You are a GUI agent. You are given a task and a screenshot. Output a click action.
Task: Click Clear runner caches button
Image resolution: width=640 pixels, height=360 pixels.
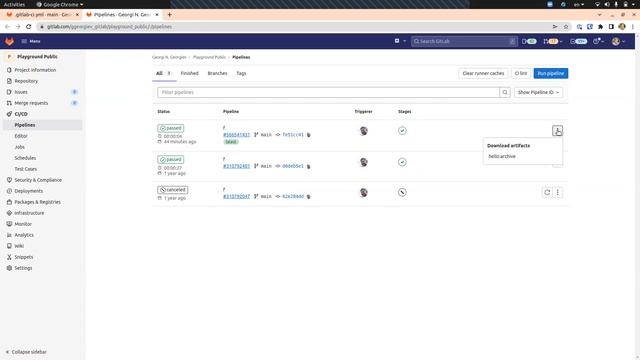[483, 73]
